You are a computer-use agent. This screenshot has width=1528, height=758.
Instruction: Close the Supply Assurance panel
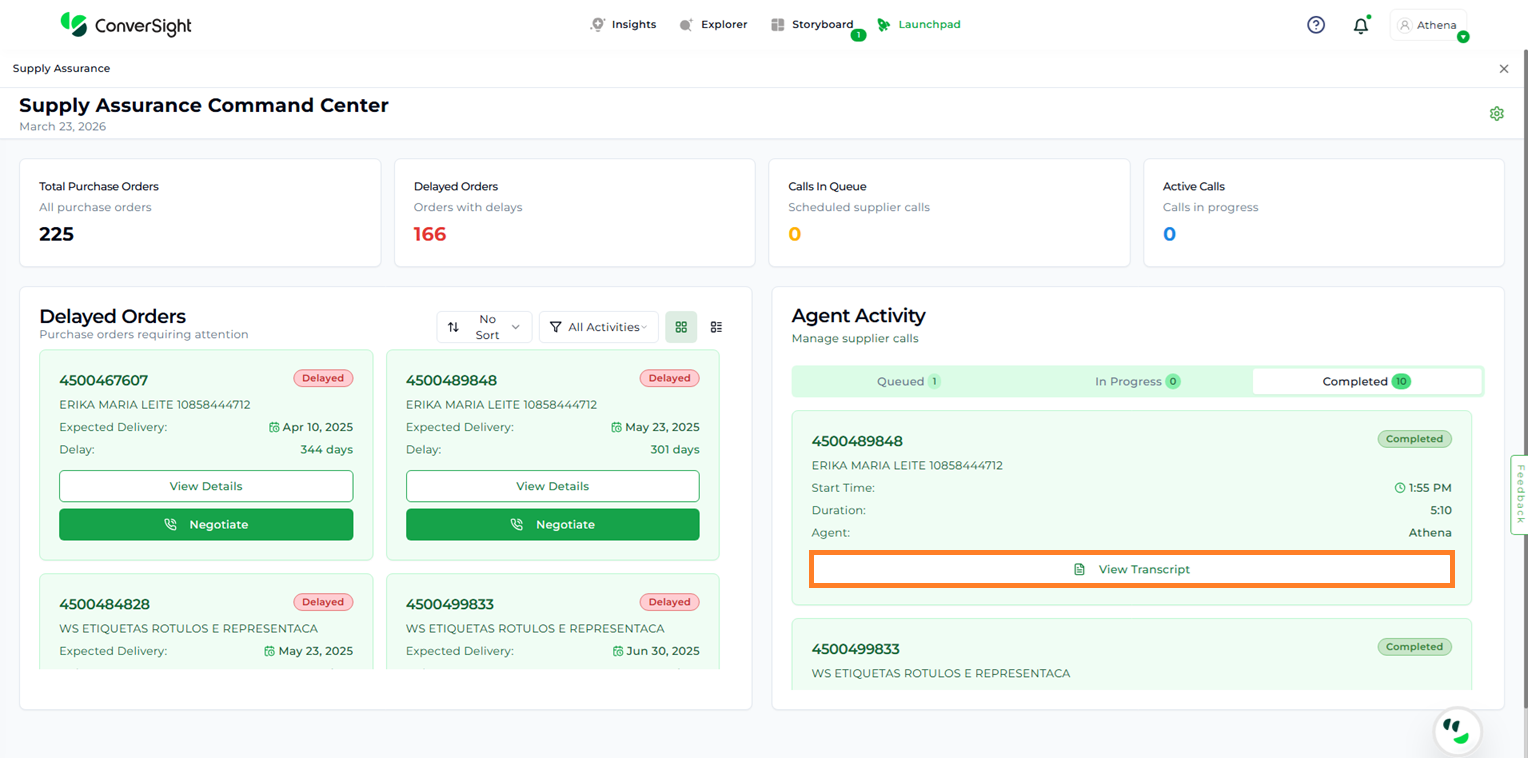(1503, 69)
